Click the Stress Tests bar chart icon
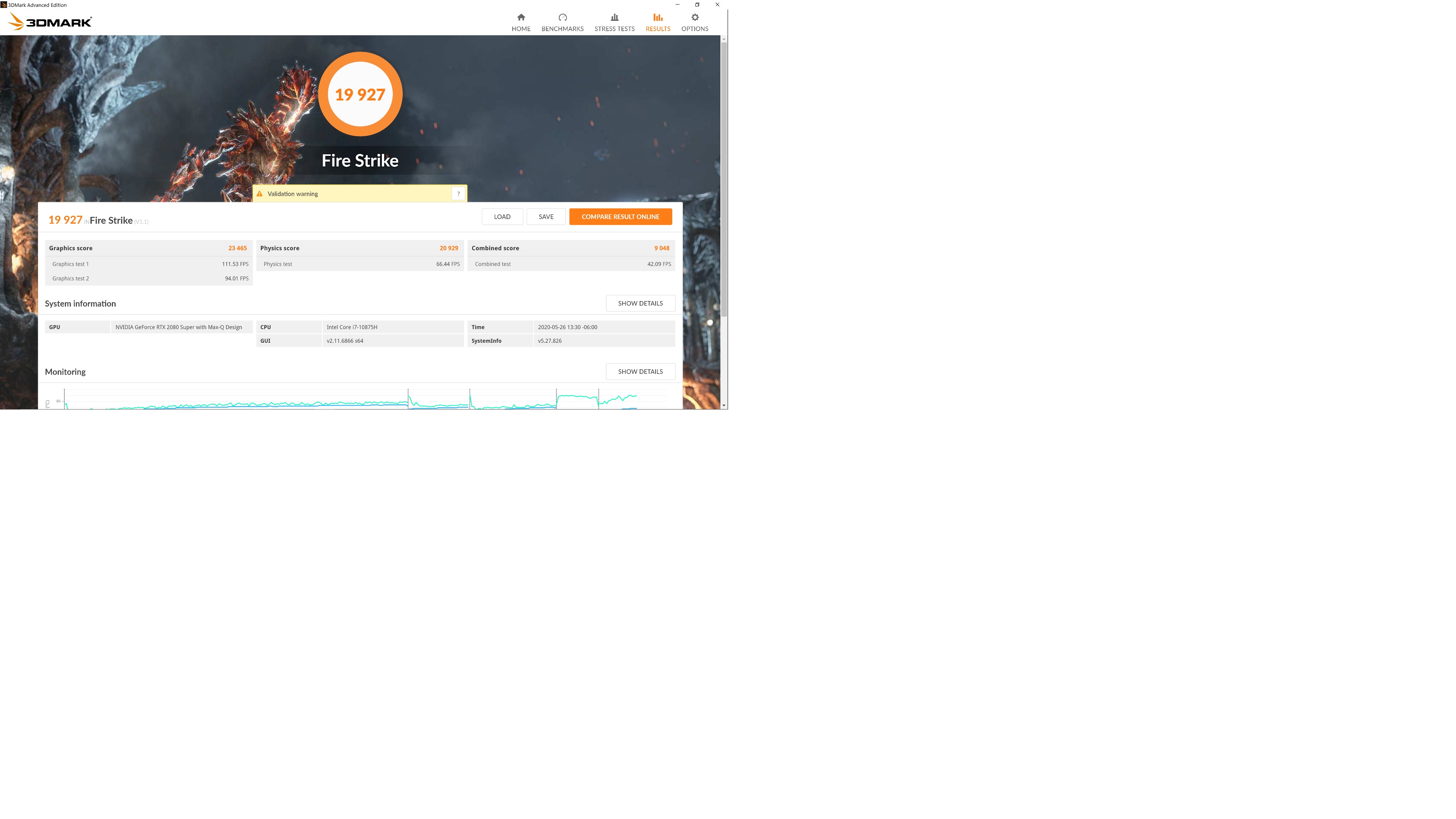Screen dimensions: 1456x819 pos(614,17)
